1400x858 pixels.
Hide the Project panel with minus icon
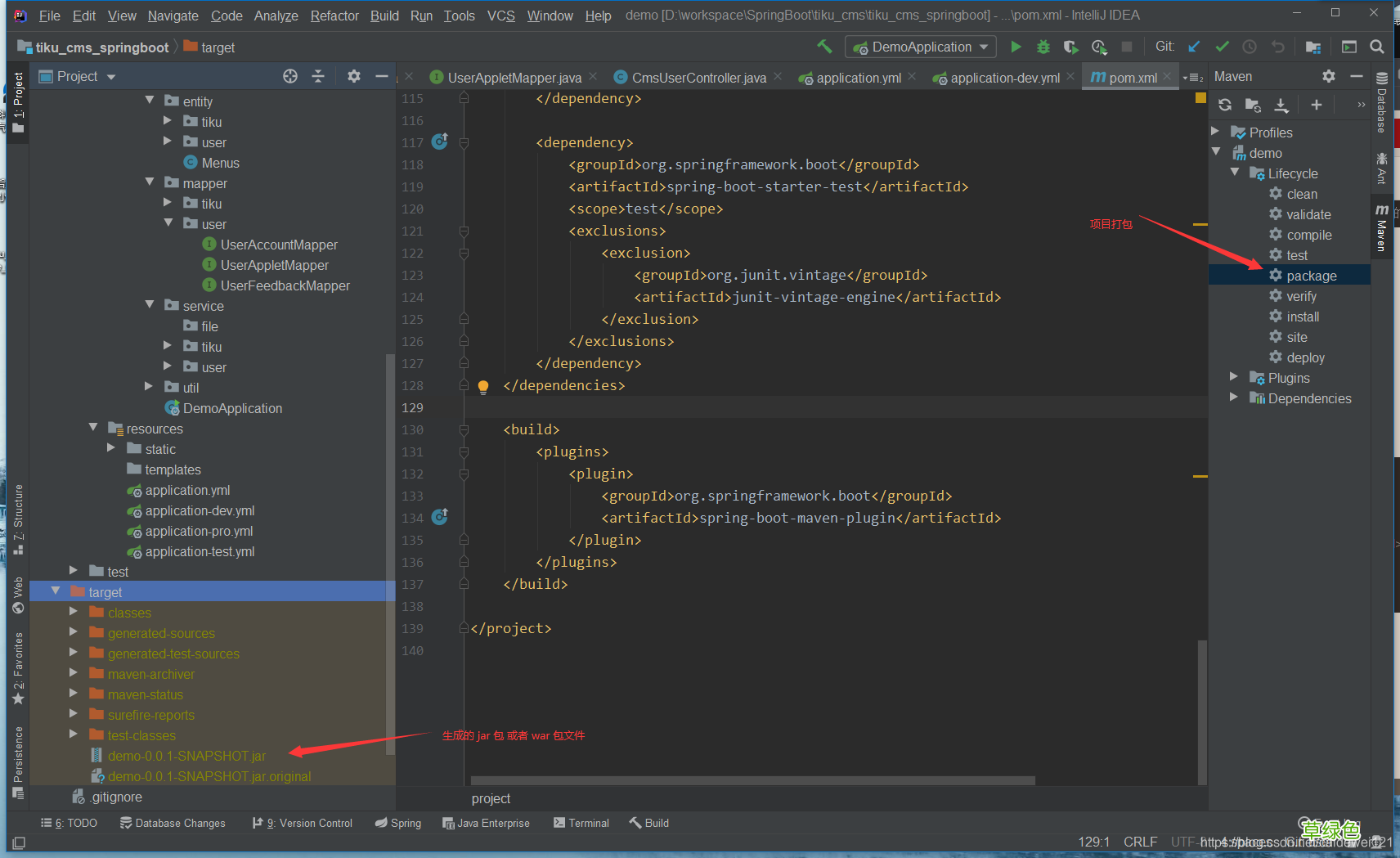[x=381, y=76]
